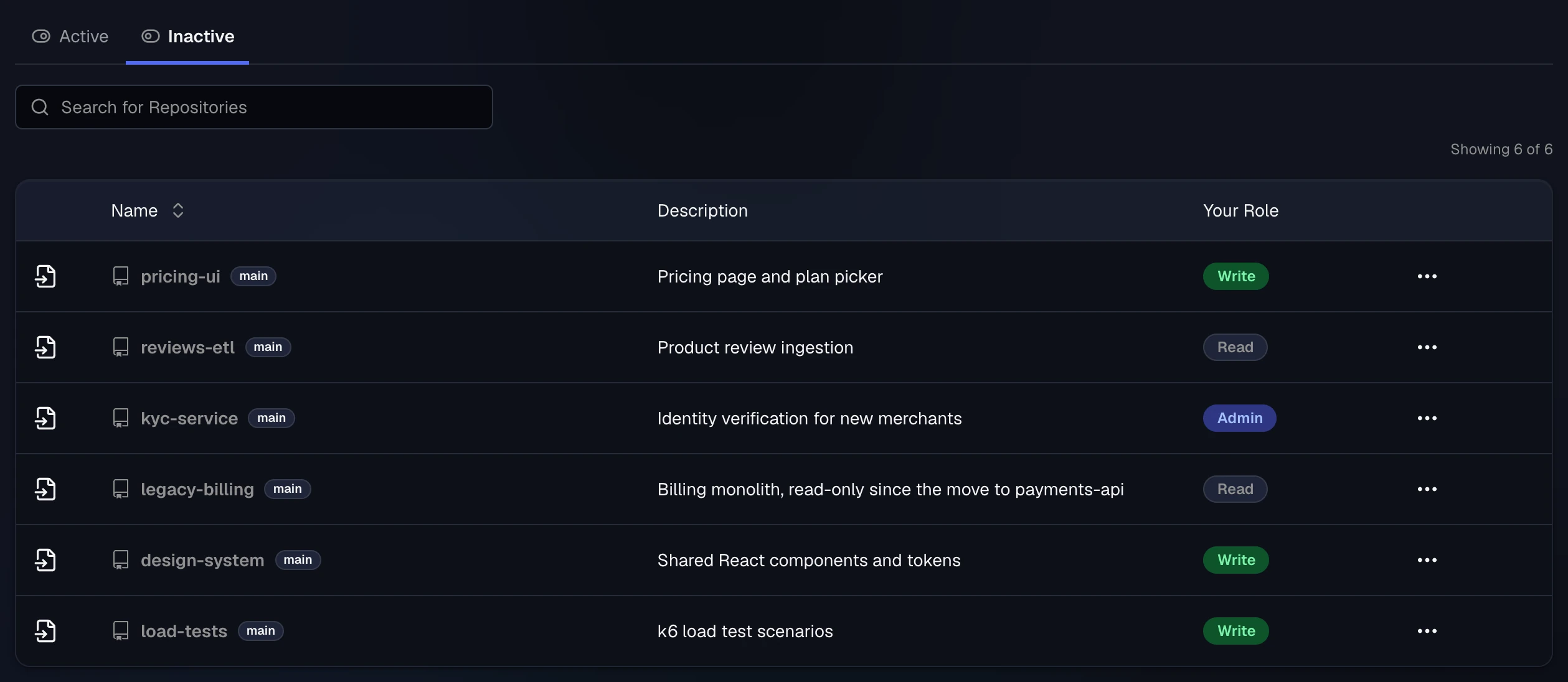The image size is (1568, 682).
Task: Click the Search for Repositories field
Action: (x=254, y=107)
